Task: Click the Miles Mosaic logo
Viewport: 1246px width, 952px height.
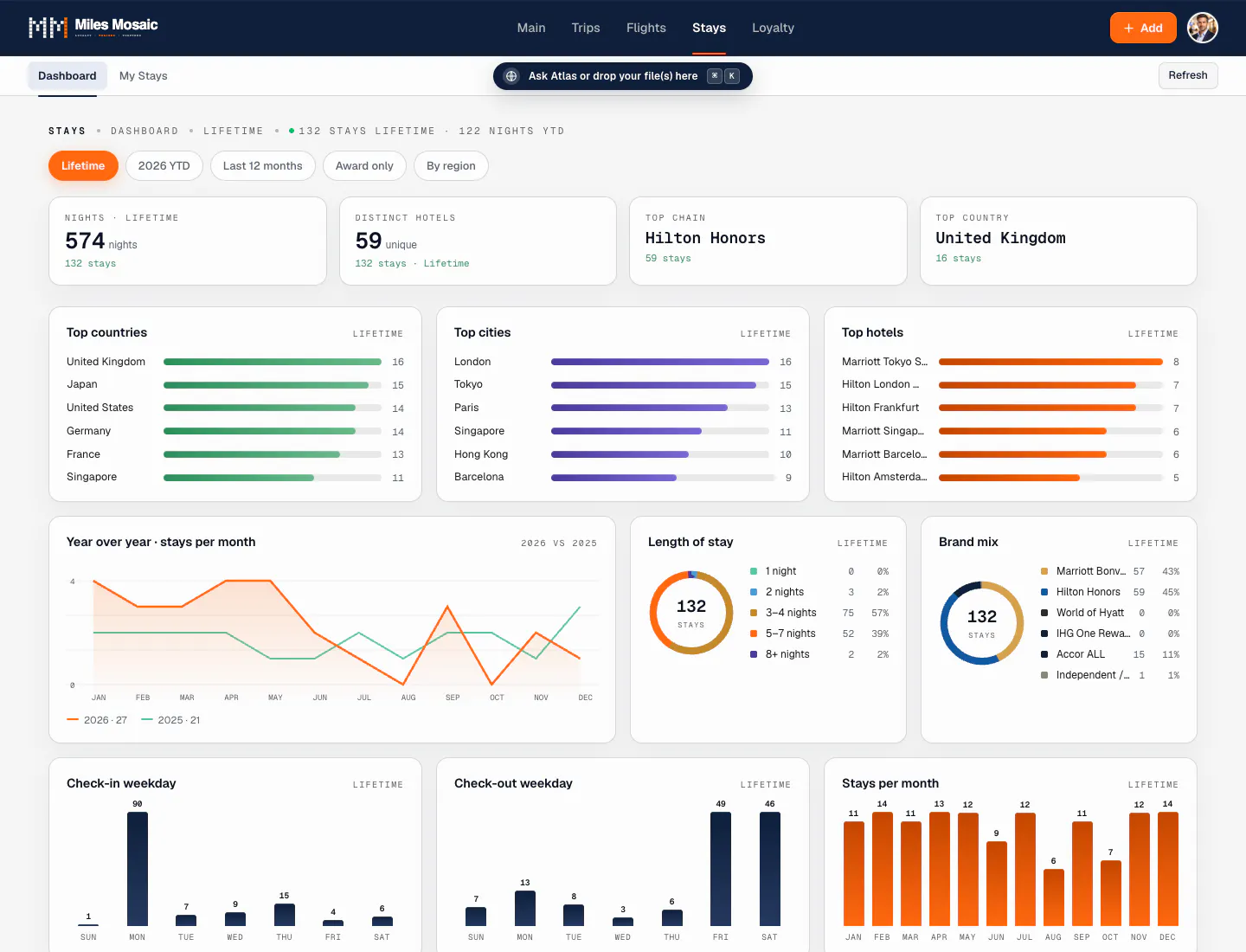Action: 93,28
